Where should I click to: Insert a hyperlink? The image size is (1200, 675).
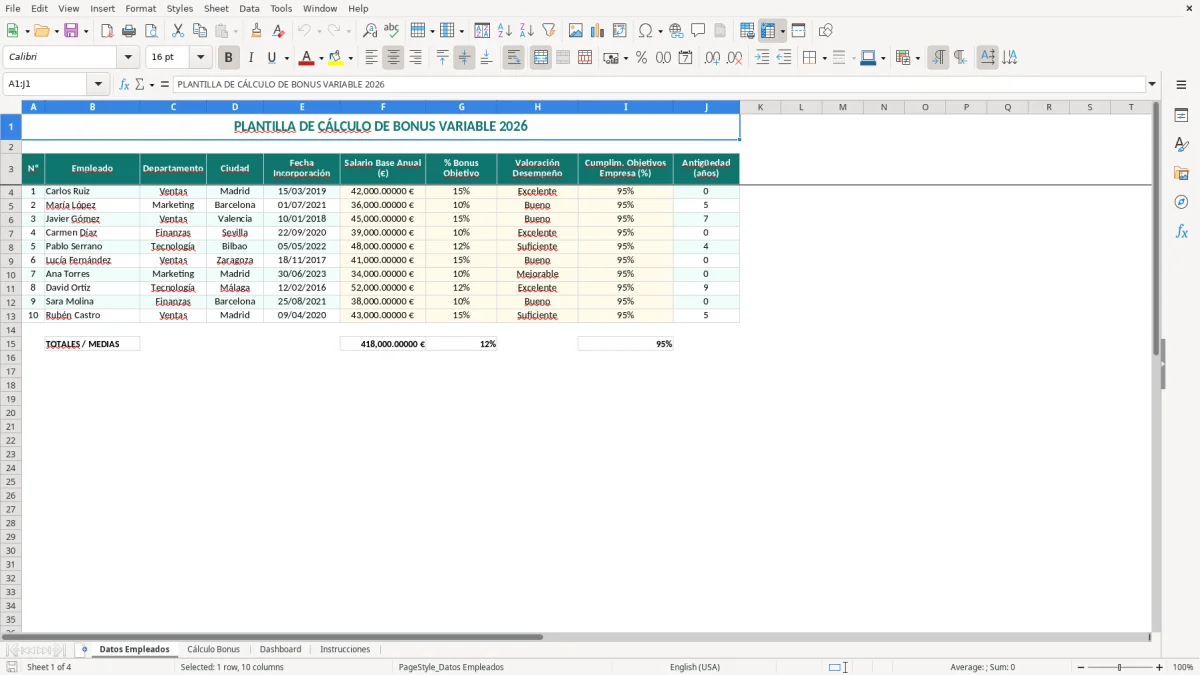click(677, 31)
